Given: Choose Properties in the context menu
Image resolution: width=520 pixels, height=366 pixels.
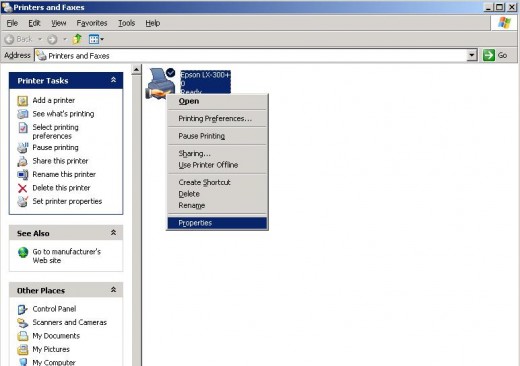Looking at the screenshot, I should tap(217, 223).
